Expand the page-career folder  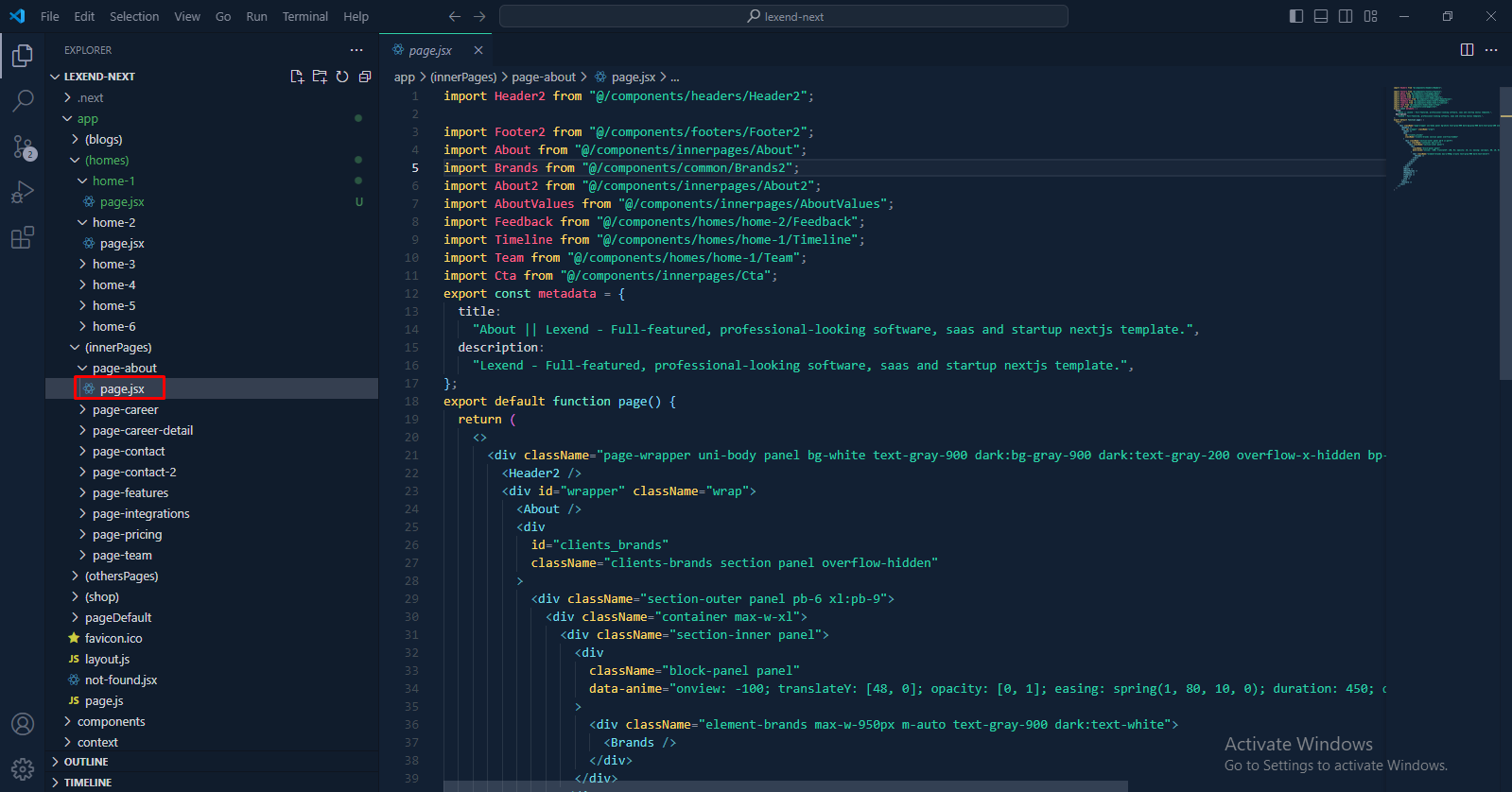point(125,410)
